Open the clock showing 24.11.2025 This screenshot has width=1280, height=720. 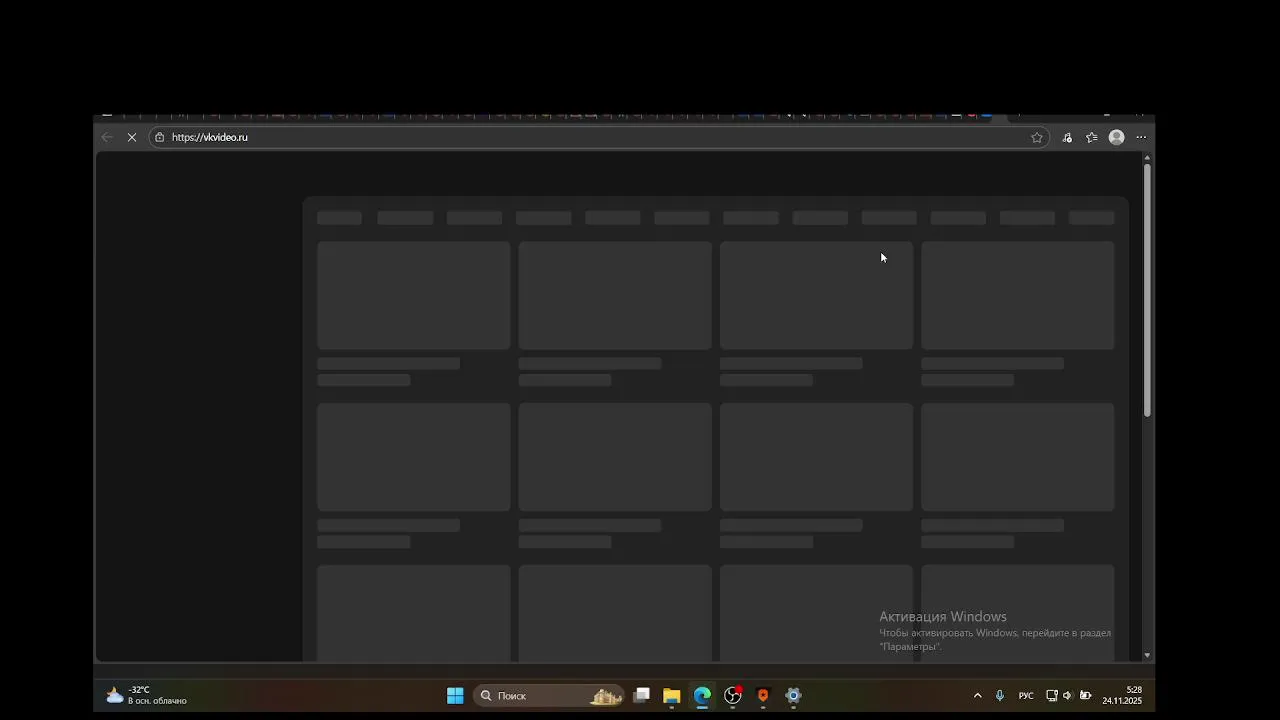pos(1122,695)
